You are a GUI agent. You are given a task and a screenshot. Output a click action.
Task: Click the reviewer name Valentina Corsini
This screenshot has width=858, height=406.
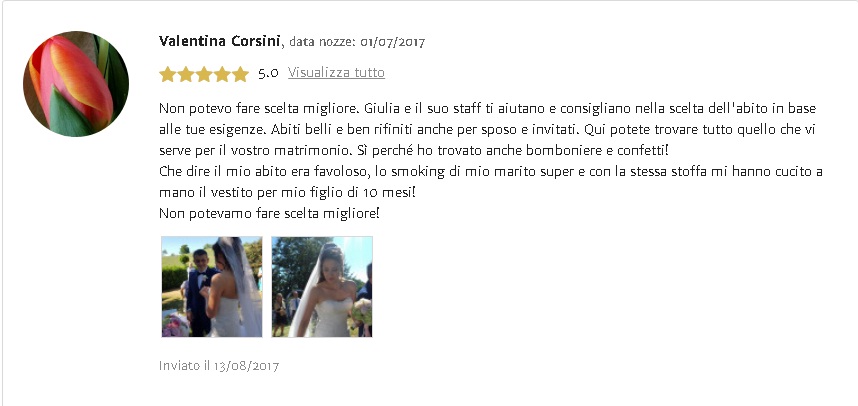[x=219, y=41]
